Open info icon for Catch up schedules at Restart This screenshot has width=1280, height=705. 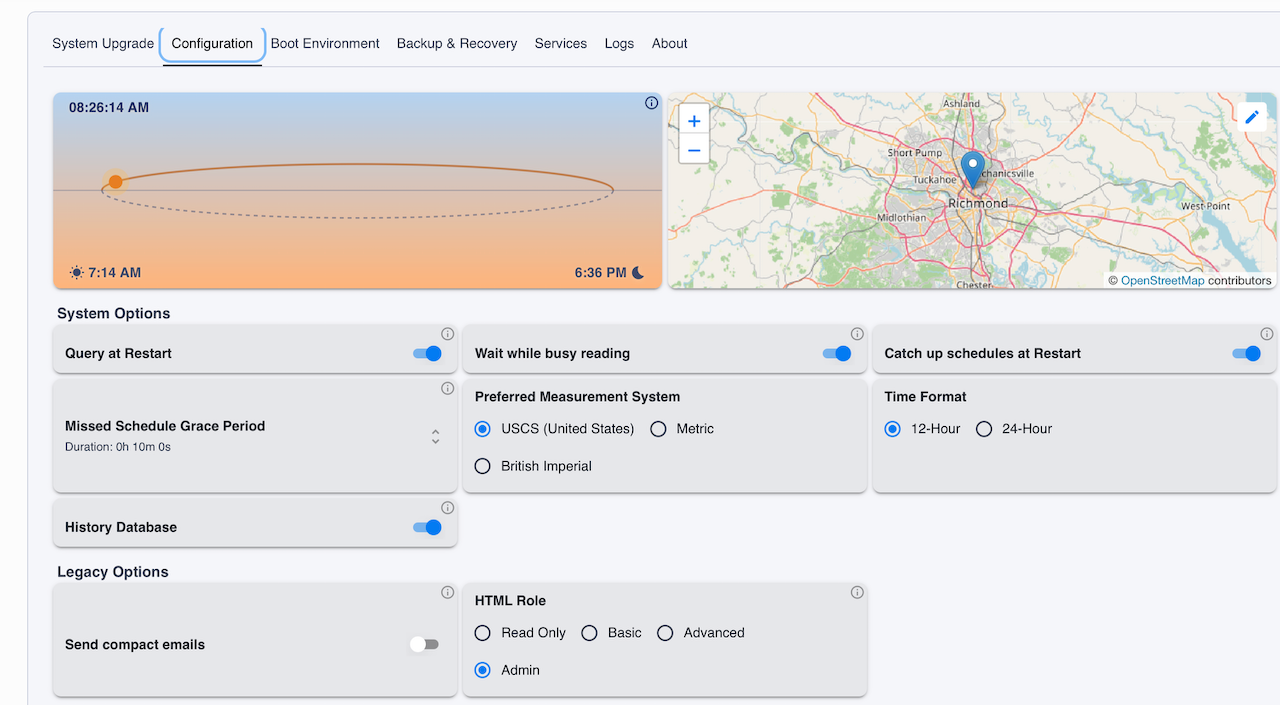point(1267,334)
